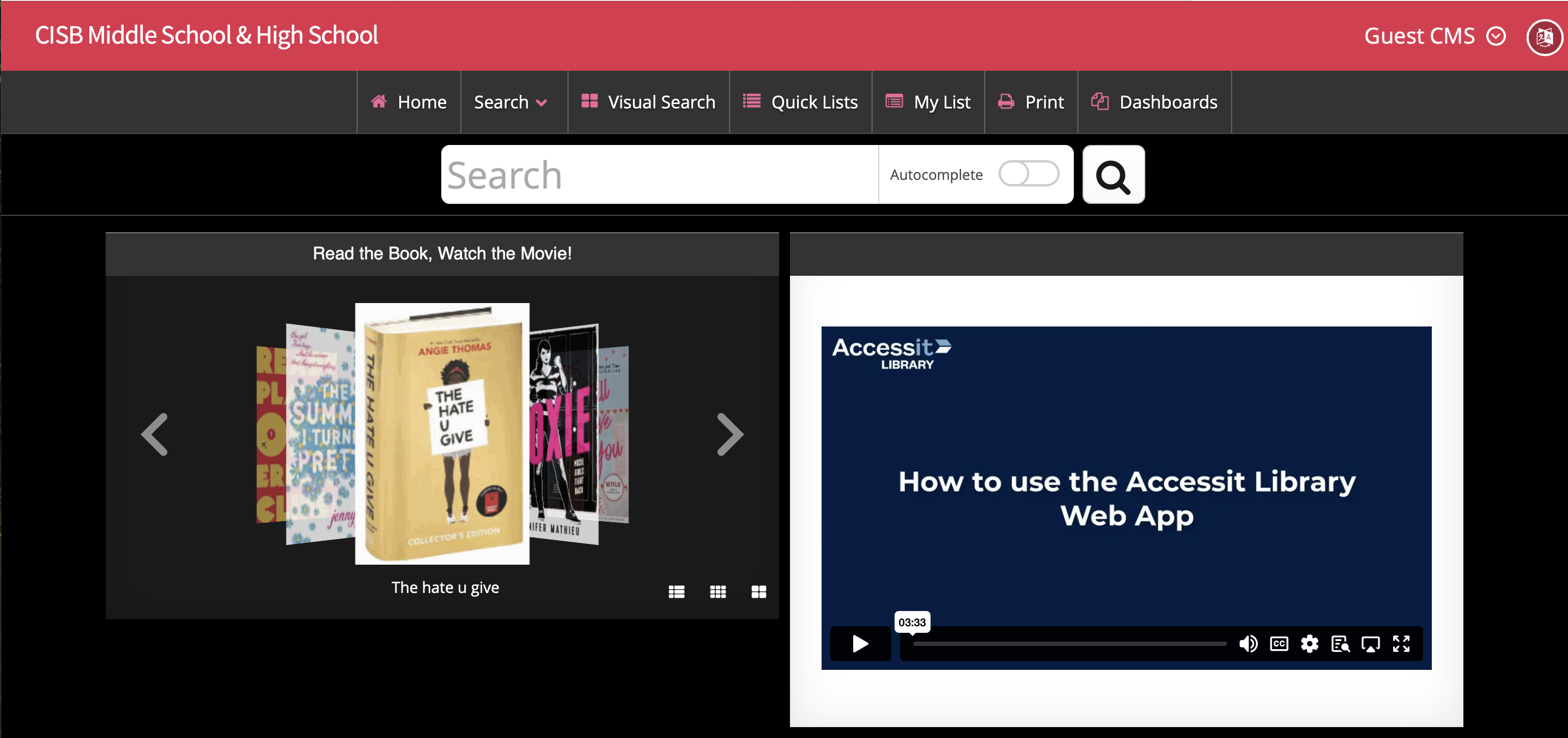Click the video progress bar
The width and height of the screenshot is (1568, 738).
point(1069,644)
